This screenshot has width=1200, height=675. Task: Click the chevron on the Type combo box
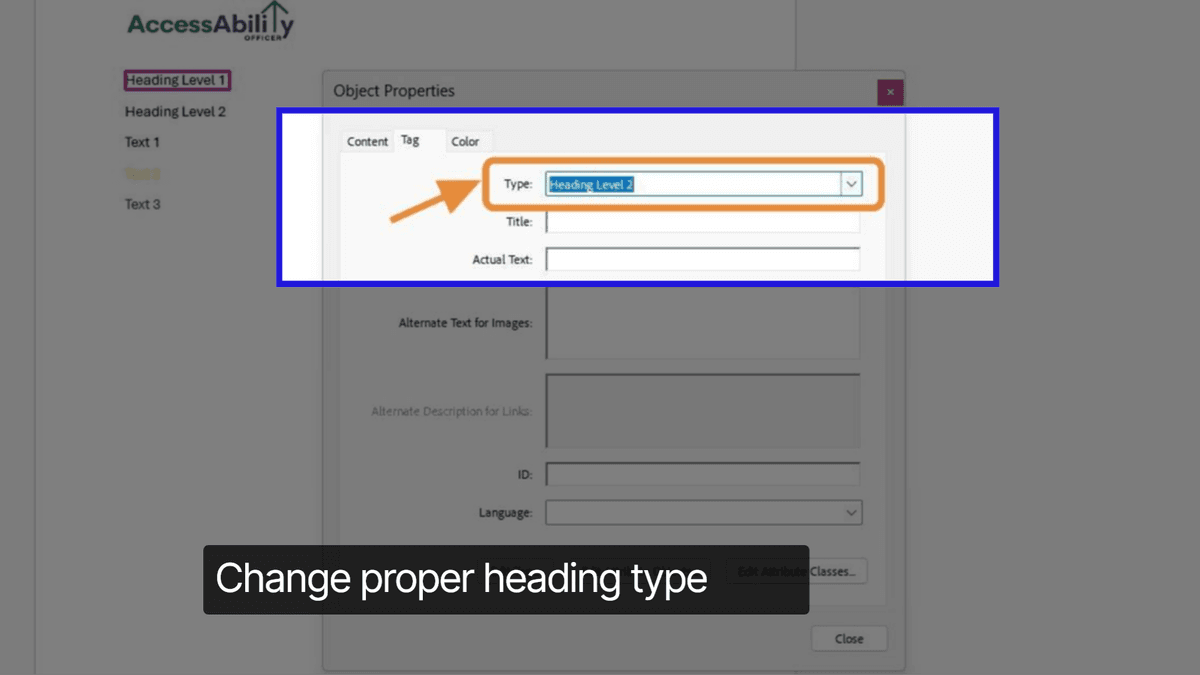coord(851,184)
